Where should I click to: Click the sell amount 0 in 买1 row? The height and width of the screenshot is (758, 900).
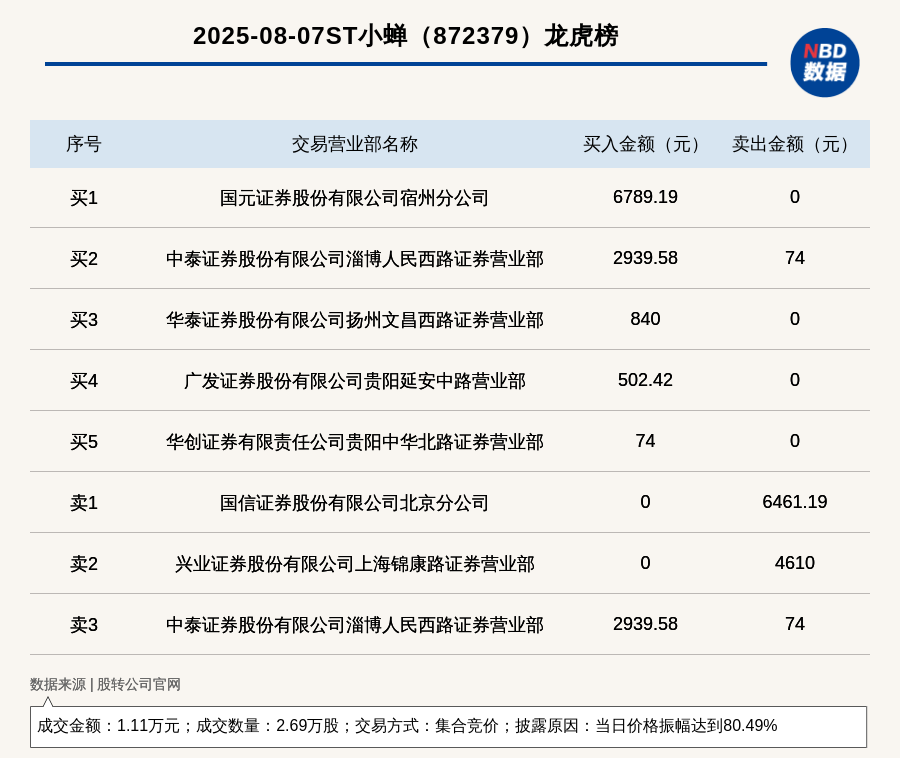click(794, 197)
